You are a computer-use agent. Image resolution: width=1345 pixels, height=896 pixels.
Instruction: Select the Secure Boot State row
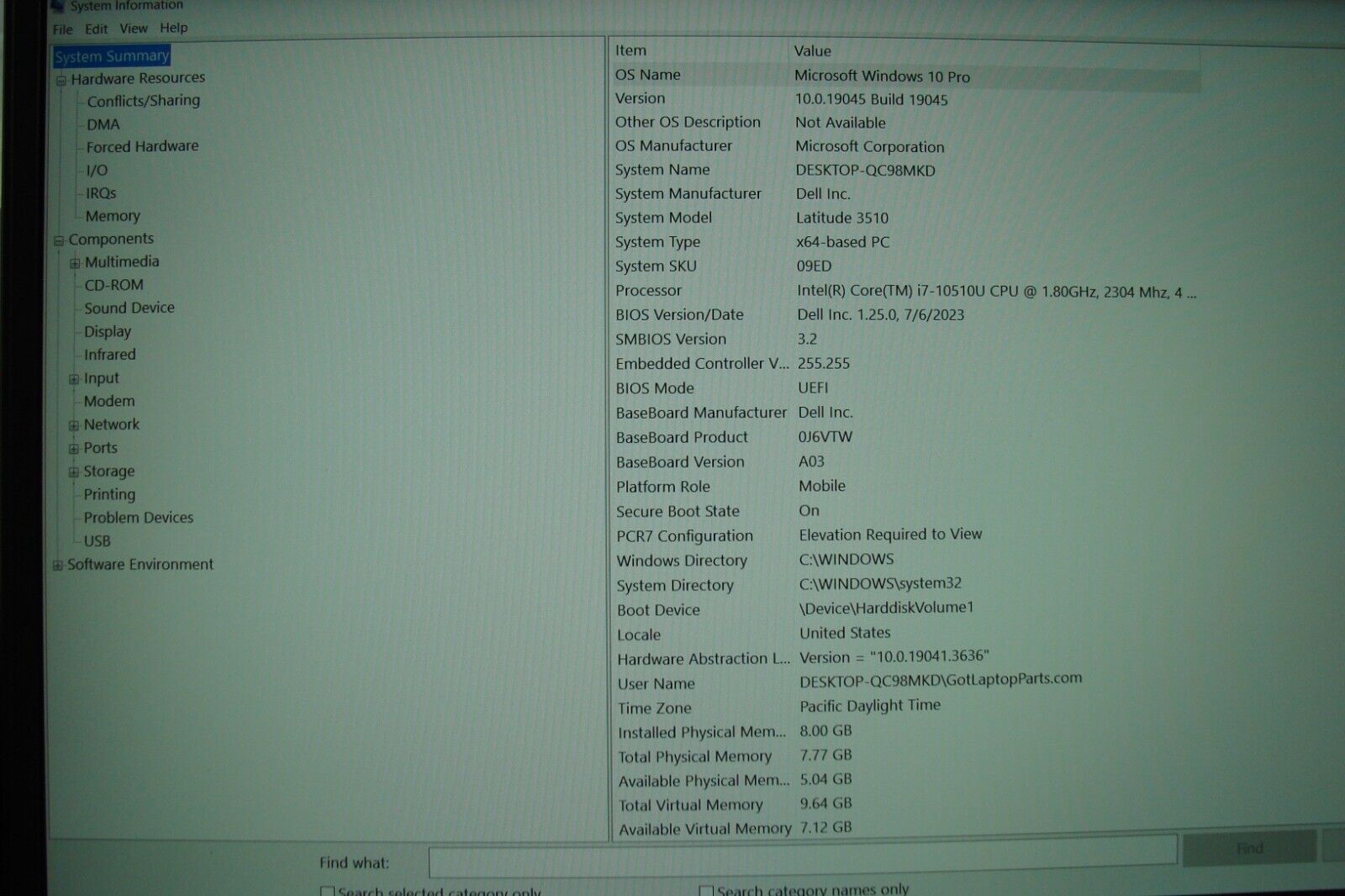[x=905, y=511]
